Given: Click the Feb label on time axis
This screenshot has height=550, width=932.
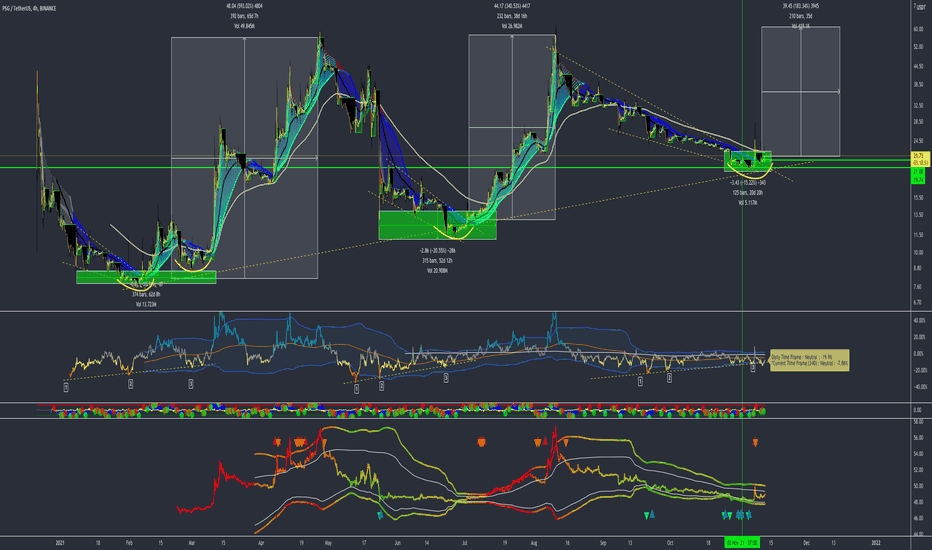Looking at the screenshot, I should pyautogui.click(x=129, y=543).
